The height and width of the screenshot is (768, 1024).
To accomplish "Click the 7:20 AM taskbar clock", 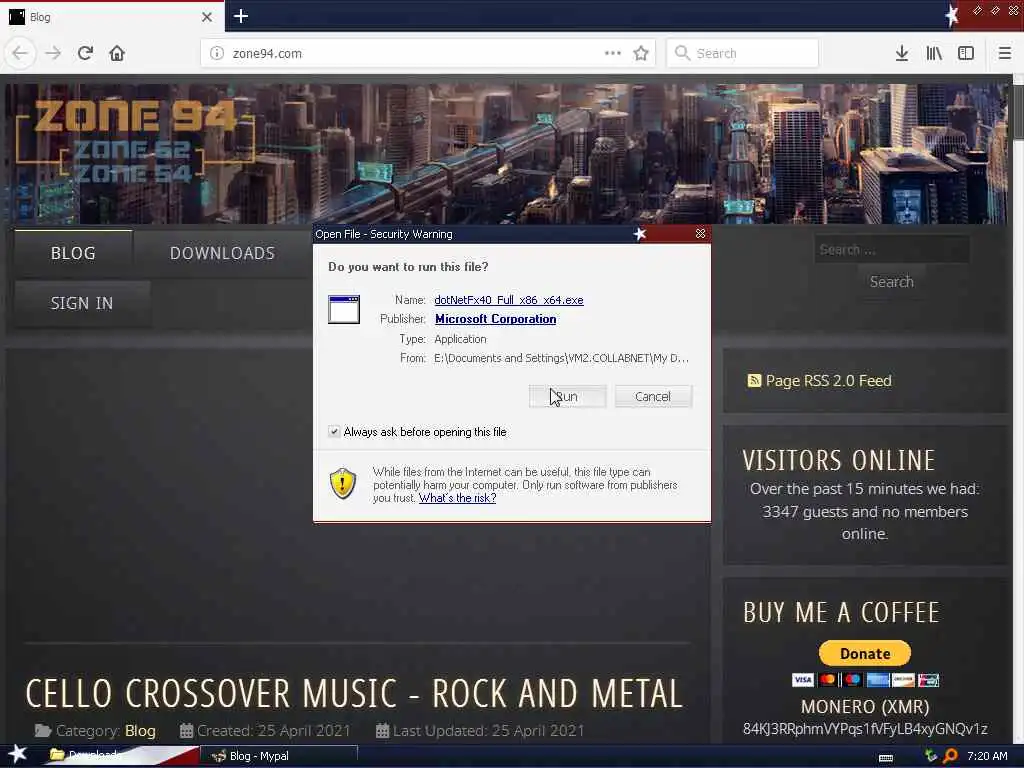I will click(987, 756).
